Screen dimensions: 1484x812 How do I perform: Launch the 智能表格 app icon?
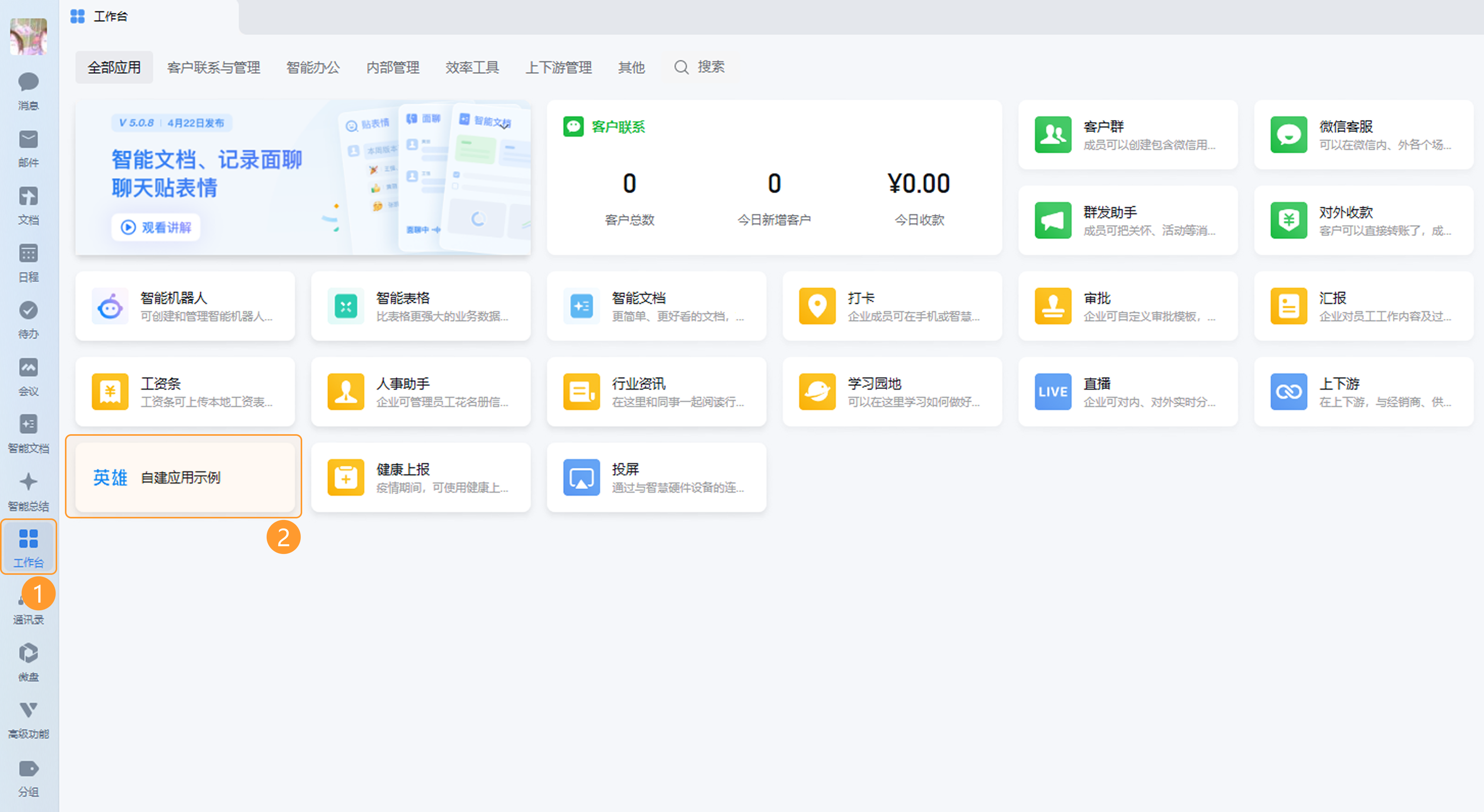(345, 306)
